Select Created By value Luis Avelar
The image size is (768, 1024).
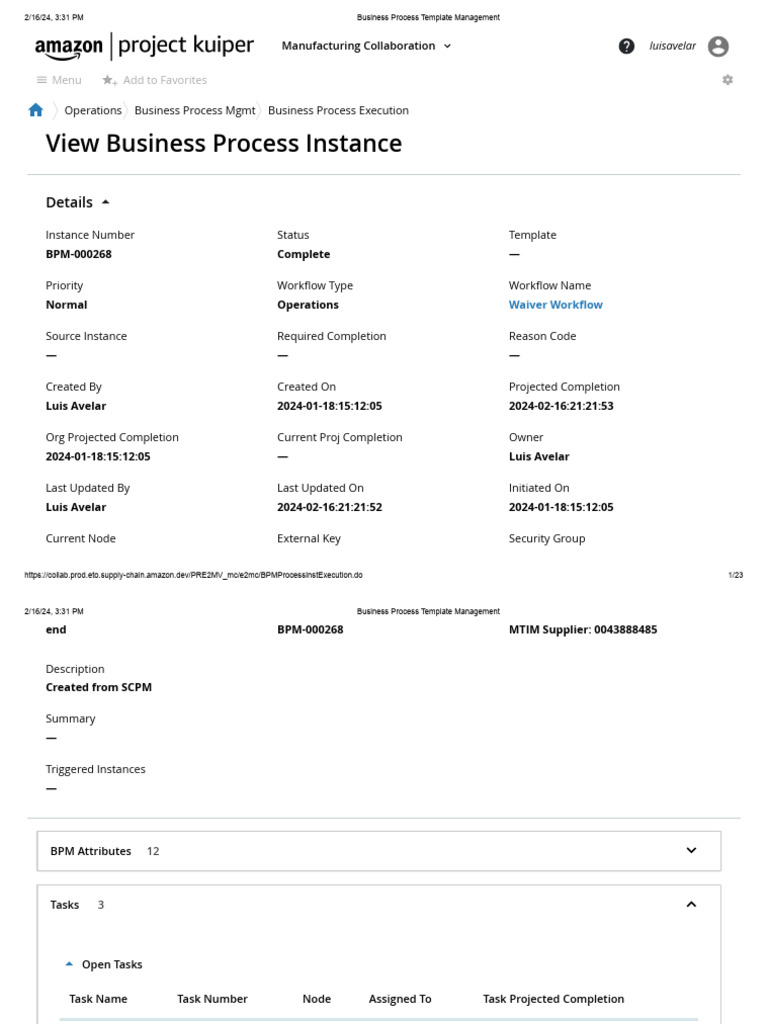click(x=76, y=406)
